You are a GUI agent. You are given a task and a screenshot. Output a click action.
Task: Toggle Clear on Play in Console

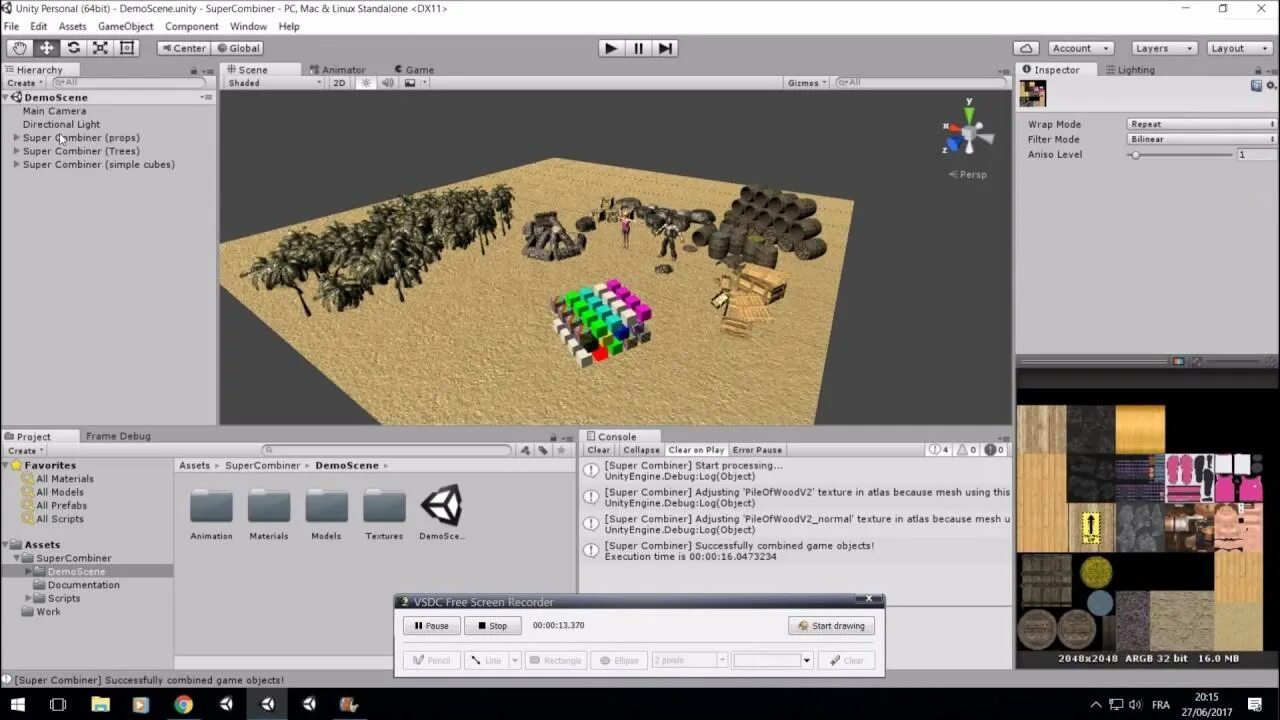[696, 450]
